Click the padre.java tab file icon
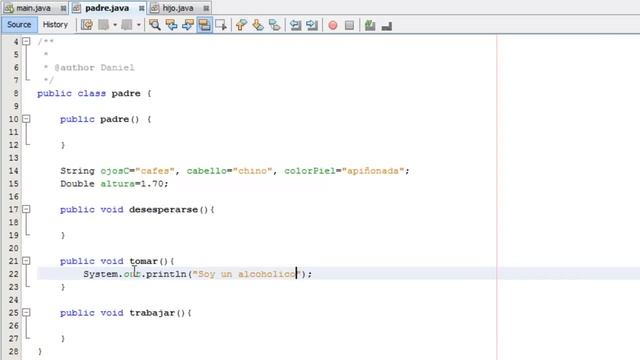The image size is (640, 360). pos(76,8)
